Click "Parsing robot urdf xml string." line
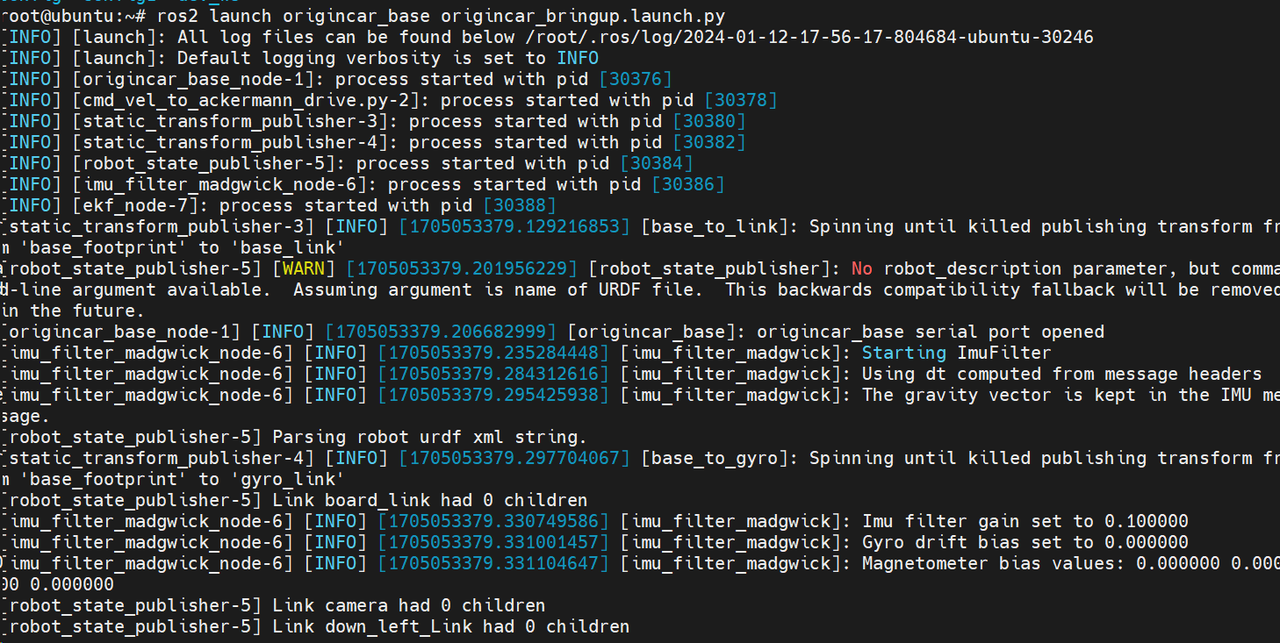The image size is (1280, 643). [429, 437]
